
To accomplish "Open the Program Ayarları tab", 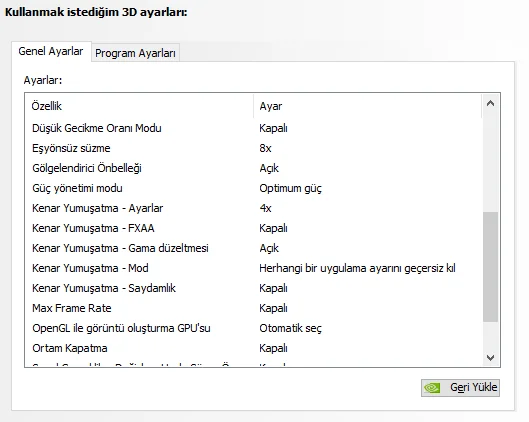I will click(135, 53).
